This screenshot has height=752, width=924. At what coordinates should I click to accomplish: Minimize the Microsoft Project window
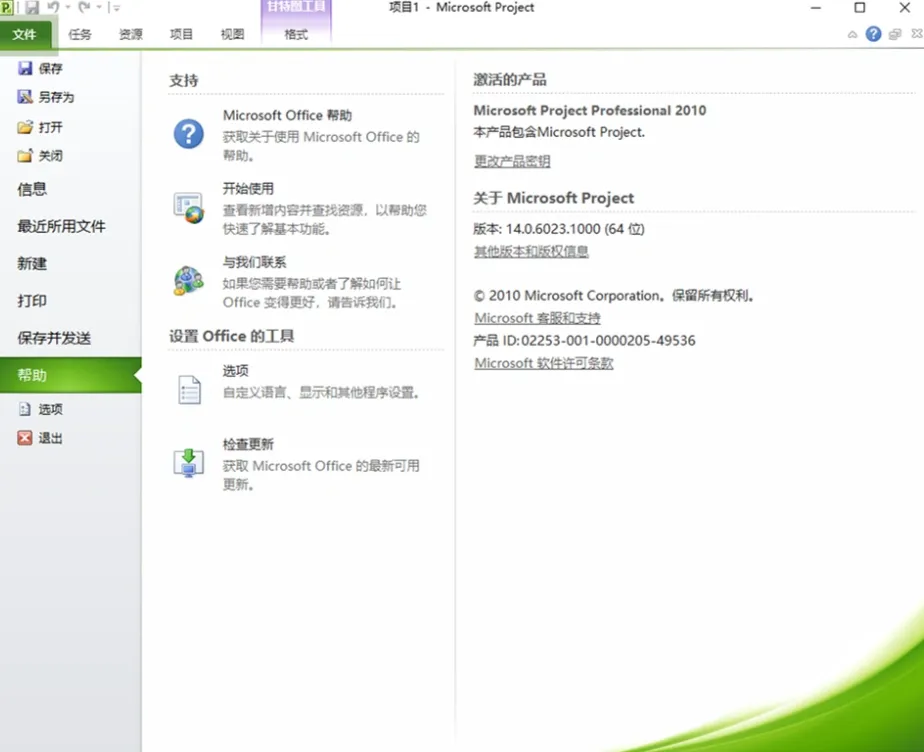pos(816,8)
